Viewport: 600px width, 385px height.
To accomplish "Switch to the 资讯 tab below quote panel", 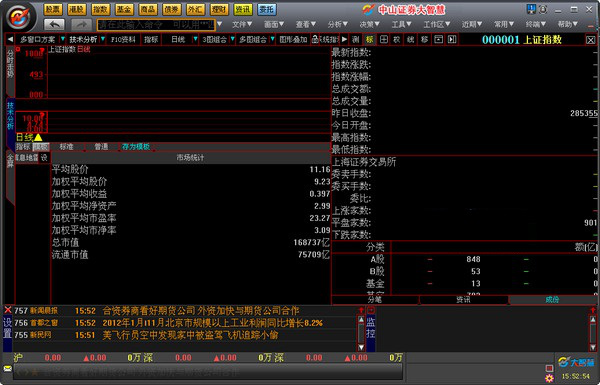I will [463, 299].
